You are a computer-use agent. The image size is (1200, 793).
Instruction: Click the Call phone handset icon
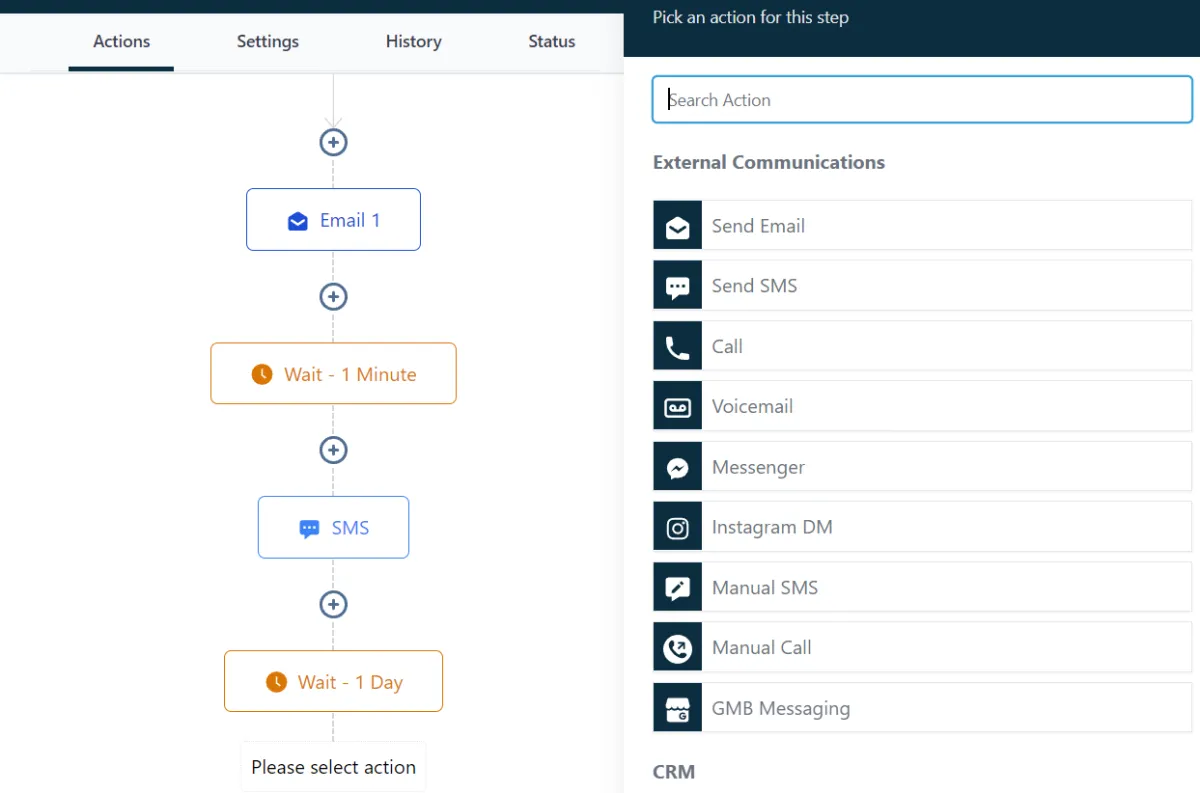[x=677, y=347]
